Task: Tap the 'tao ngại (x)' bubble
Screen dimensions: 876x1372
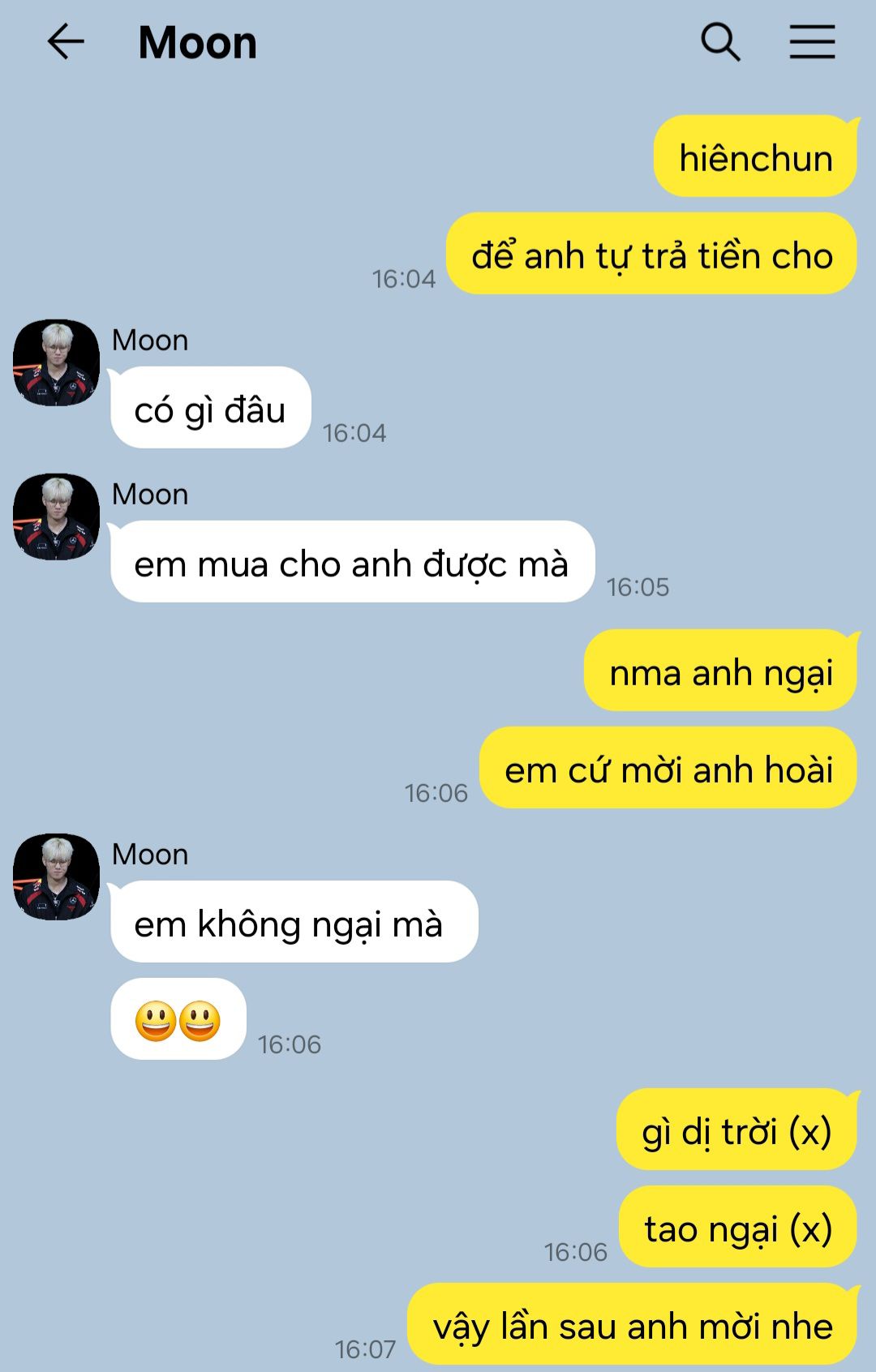Action: click(738, 1227)
